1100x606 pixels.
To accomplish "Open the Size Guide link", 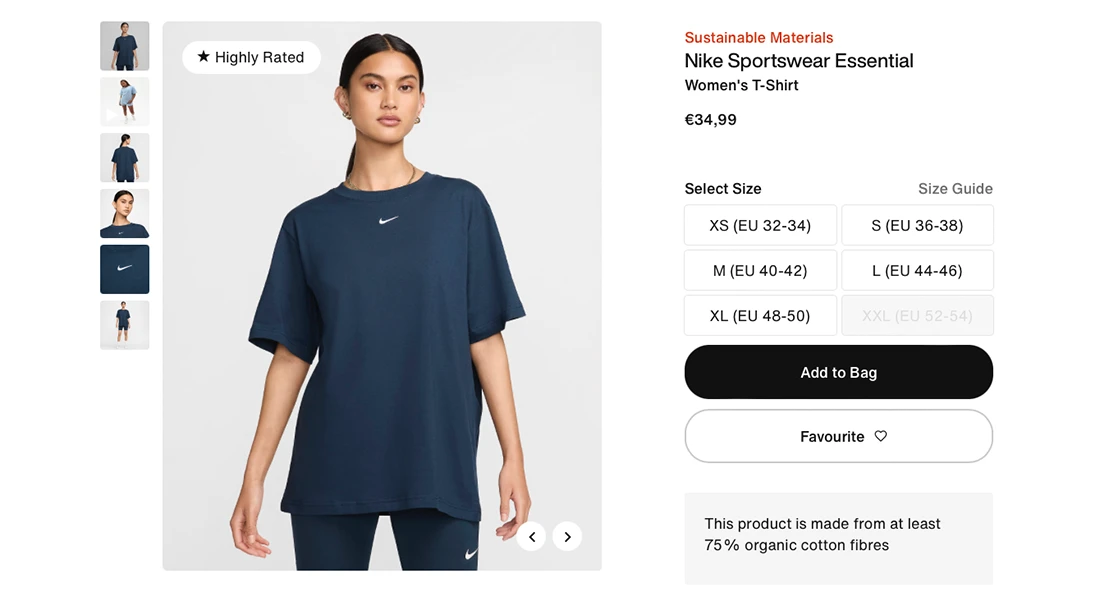I will (955, 188).
